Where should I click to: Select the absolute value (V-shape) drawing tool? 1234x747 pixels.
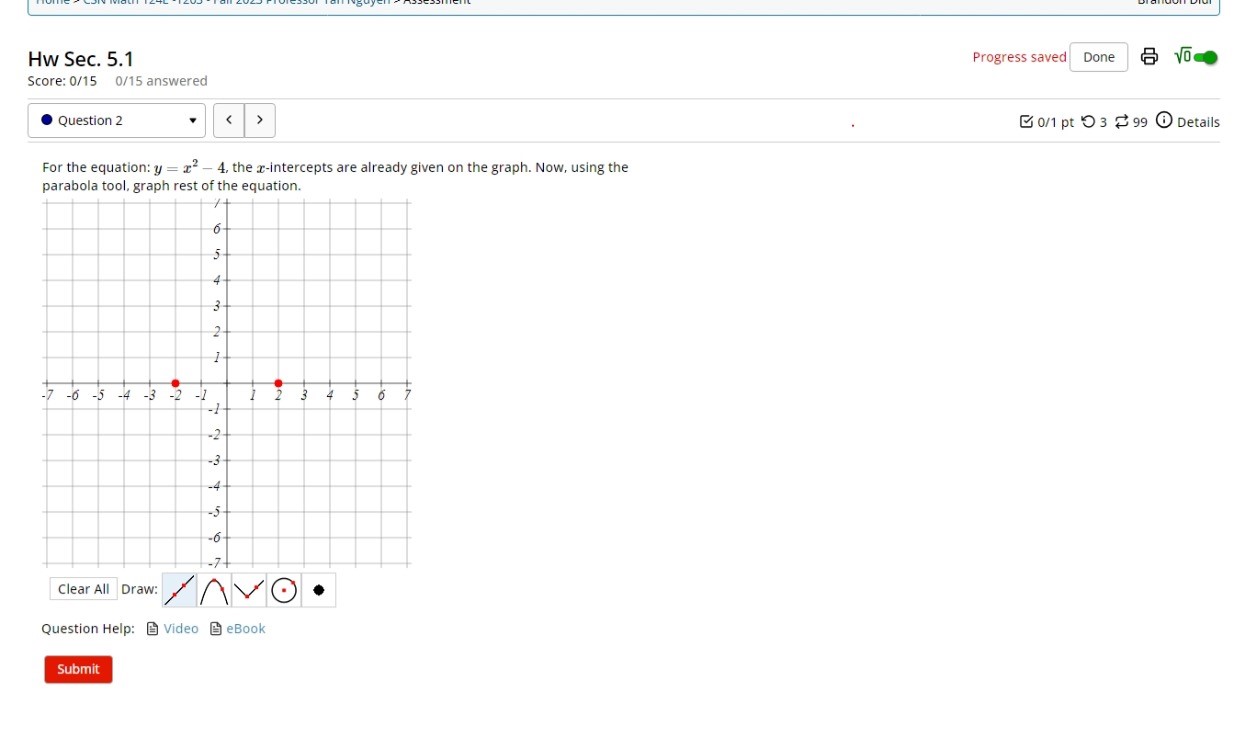coord(248,590)
